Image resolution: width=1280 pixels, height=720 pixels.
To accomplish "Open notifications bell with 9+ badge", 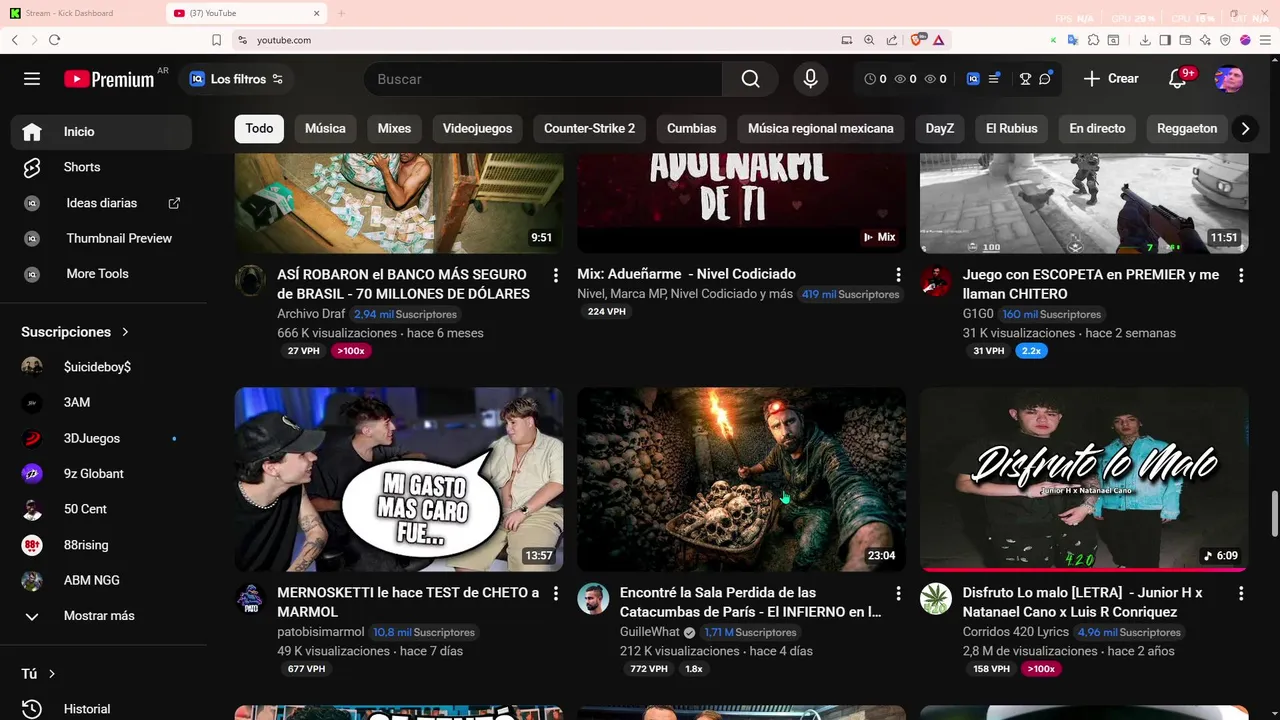I will point(1178,79).
